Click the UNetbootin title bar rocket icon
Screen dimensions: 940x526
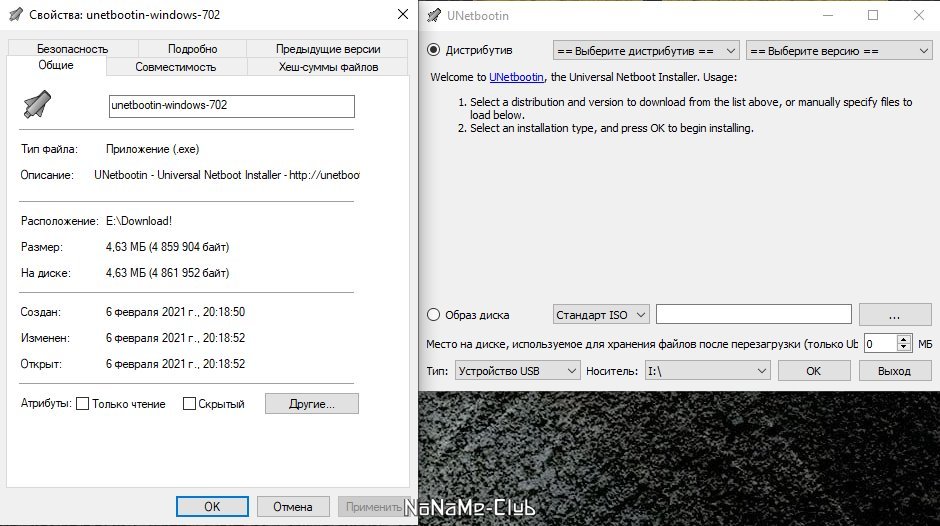click(x=434, y=16)
